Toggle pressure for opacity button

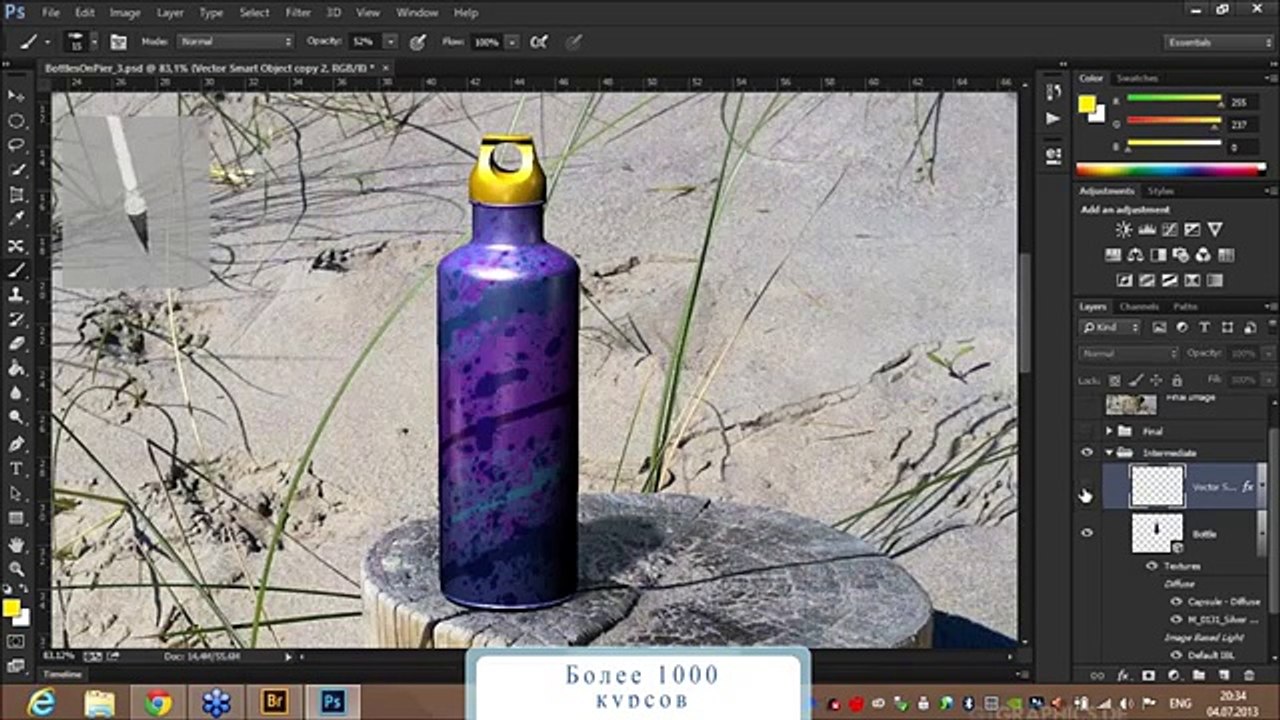[x=418, y=42]
